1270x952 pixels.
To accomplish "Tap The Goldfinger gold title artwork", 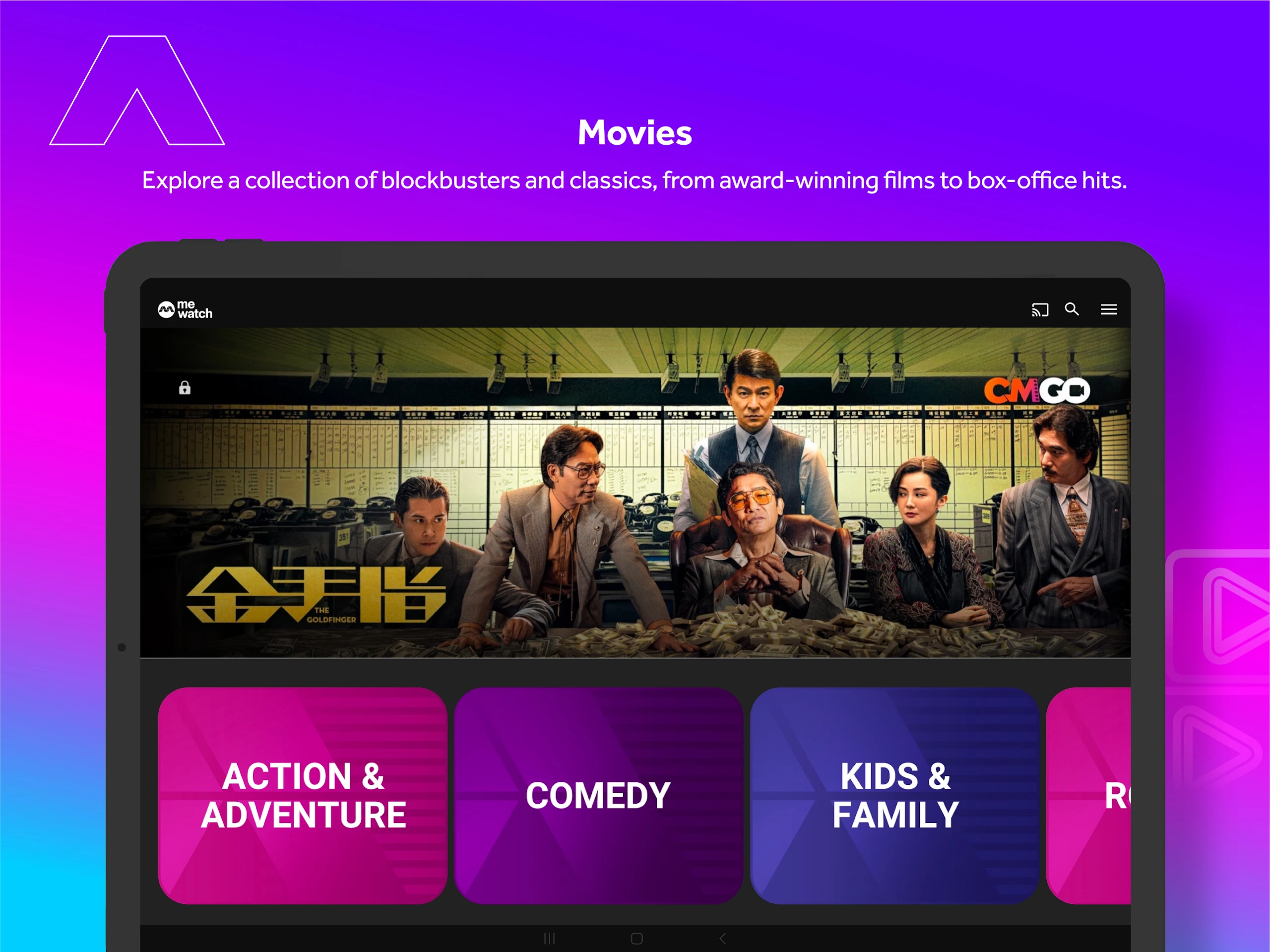I will tap(317, 595).
